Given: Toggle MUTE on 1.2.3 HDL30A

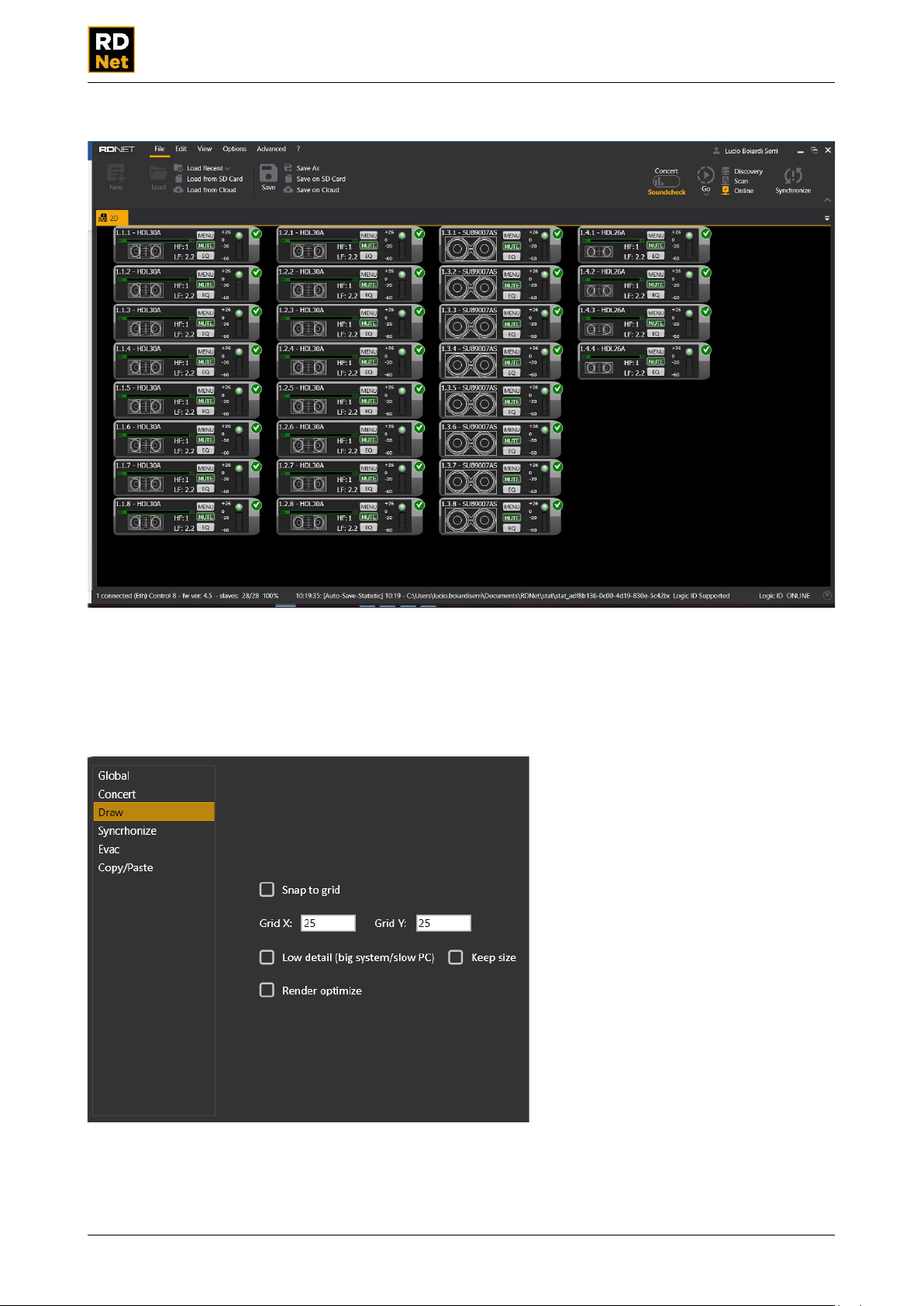Looking at the screenshot, I should coord(369,323).
